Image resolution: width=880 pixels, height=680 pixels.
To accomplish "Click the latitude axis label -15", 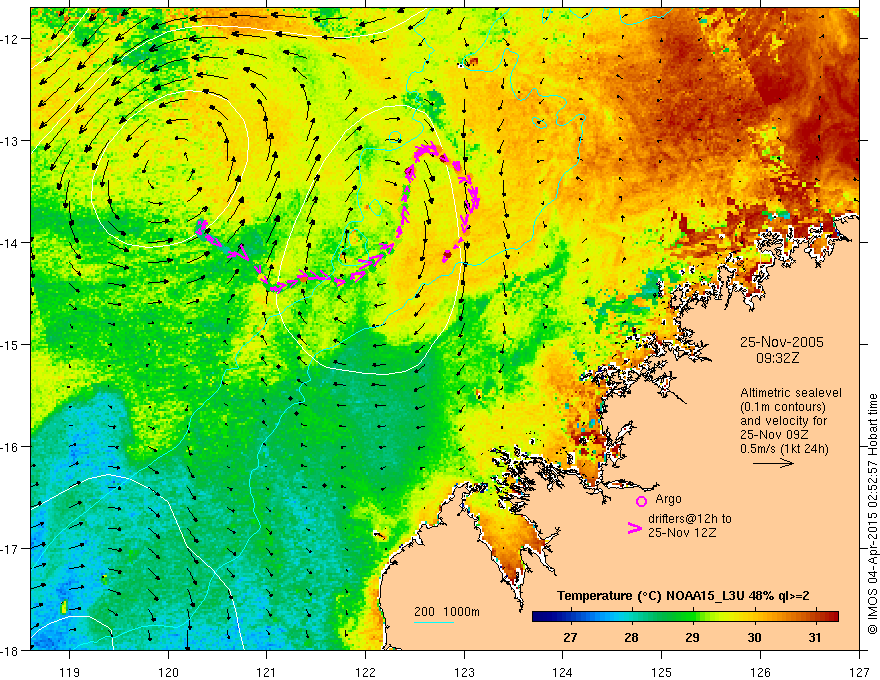I will (10, 344).
